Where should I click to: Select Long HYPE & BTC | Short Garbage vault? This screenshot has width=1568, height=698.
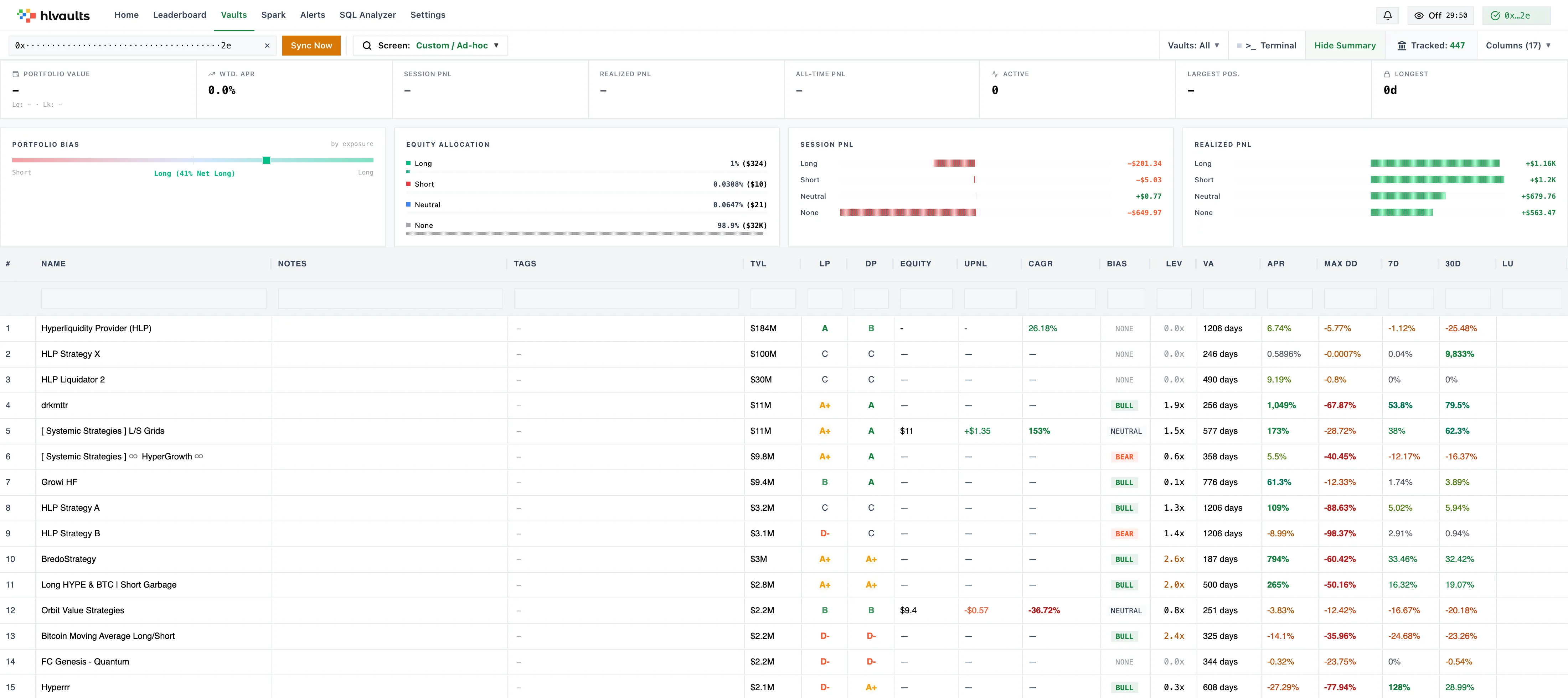(x=109, y=585)
